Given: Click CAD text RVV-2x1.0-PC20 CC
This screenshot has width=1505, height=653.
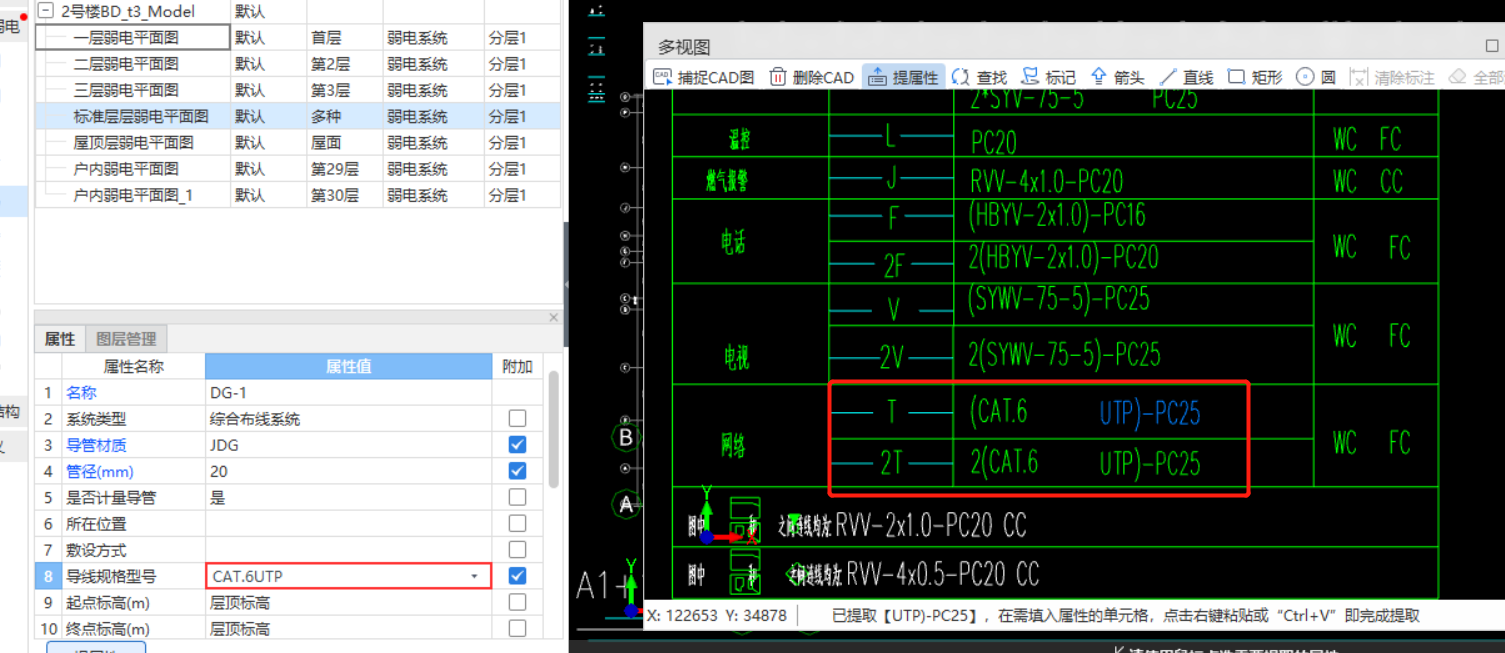Looking at the screenshot, I should [x=931, y=525].
